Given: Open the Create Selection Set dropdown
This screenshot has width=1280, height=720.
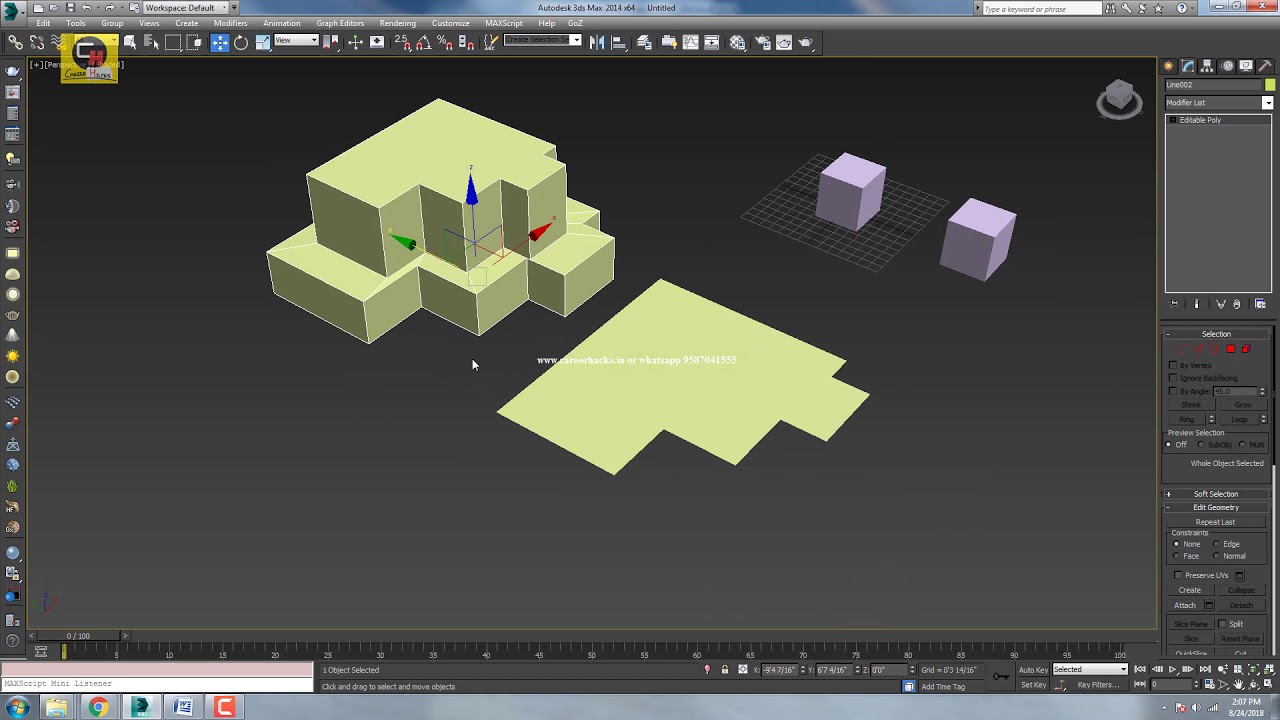Looking at the screenshot, I should click(x=542, y=41).
